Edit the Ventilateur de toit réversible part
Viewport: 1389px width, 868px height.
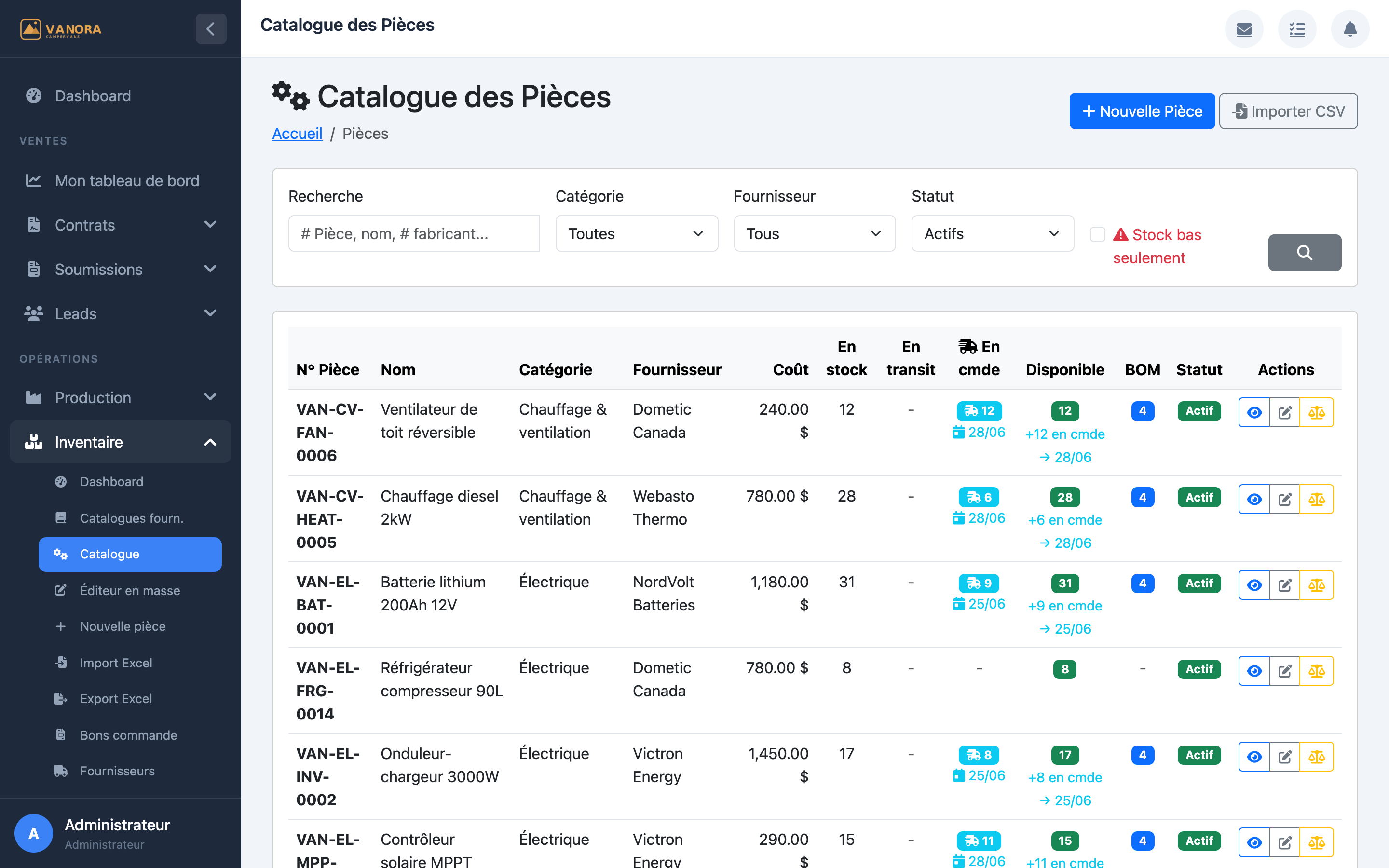(x=1284, y=412)
